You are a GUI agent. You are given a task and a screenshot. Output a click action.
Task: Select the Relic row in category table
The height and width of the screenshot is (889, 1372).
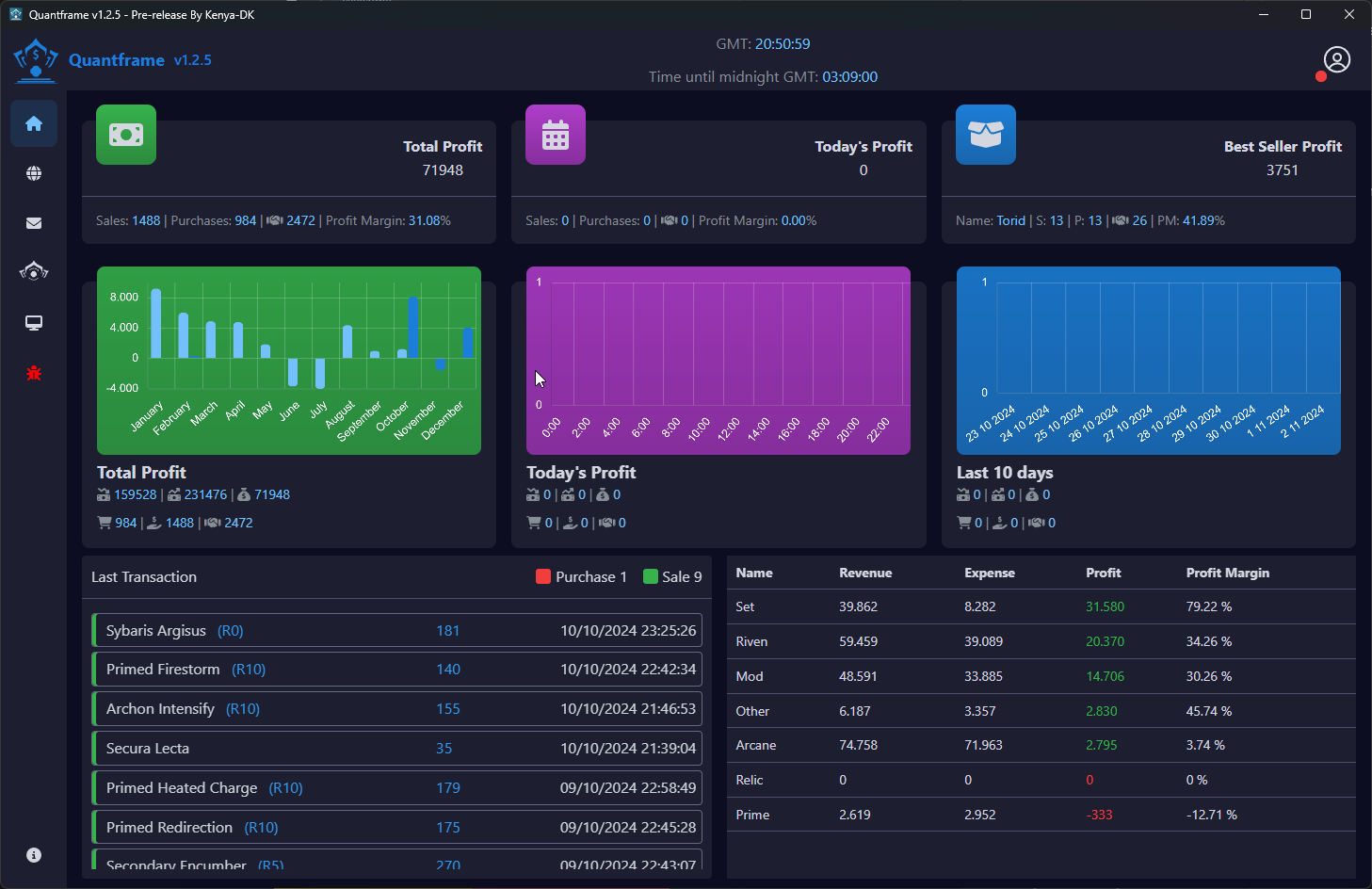[1041, 780]
